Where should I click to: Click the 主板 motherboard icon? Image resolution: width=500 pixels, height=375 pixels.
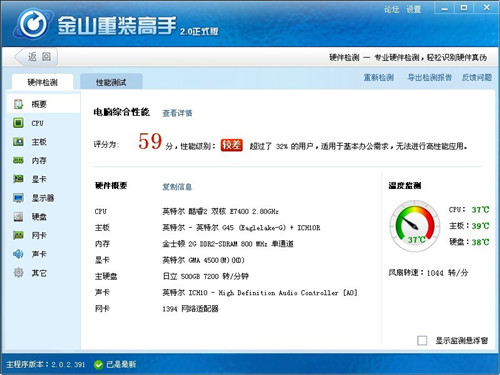pyautogui.click(x=18, y=142)
